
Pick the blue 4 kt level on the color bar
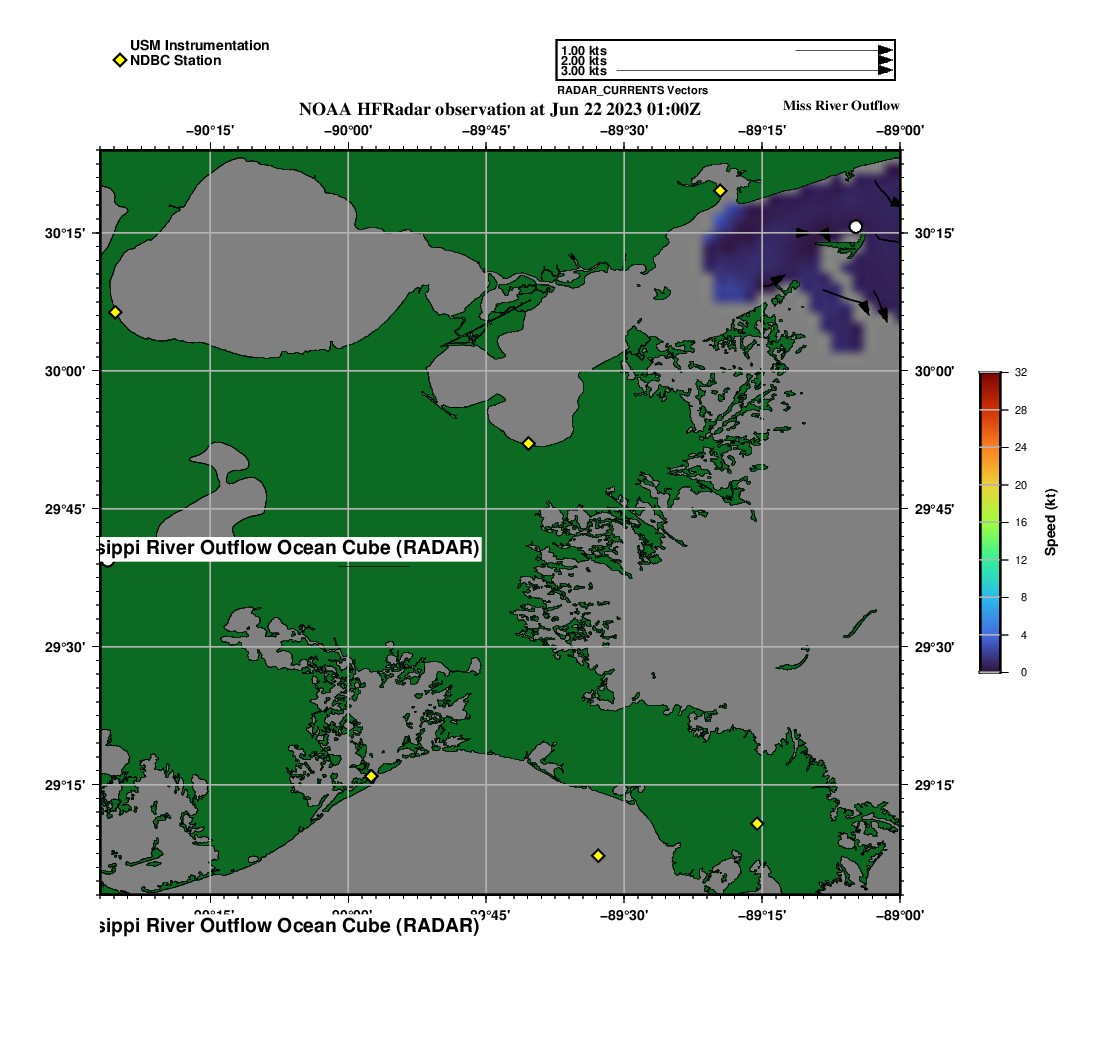(989, 634)
